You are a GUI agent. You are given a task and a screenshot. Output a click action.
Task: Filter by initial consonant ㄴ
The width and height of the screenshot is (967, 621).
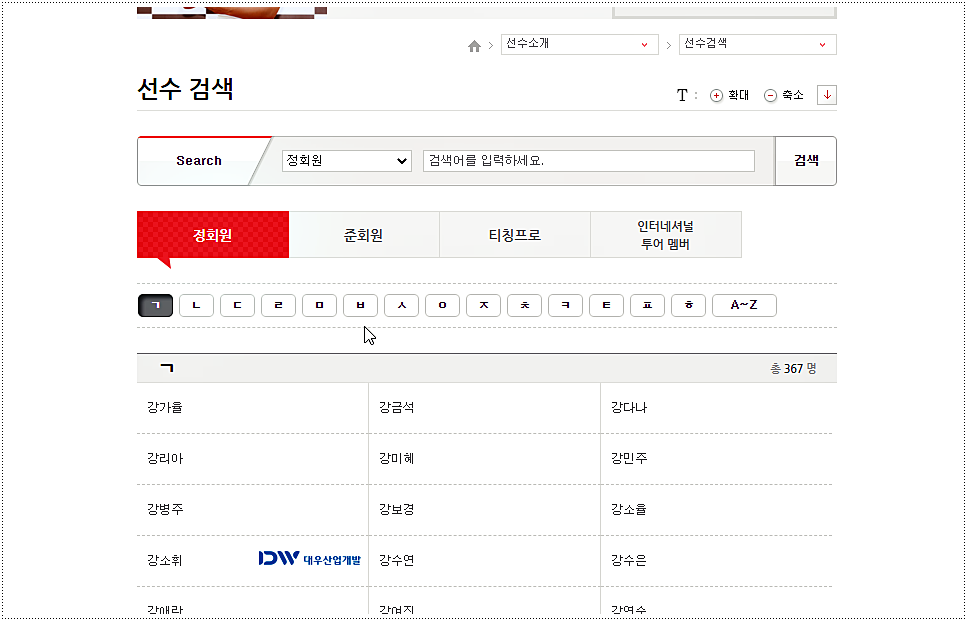click(x=196, y=305)
